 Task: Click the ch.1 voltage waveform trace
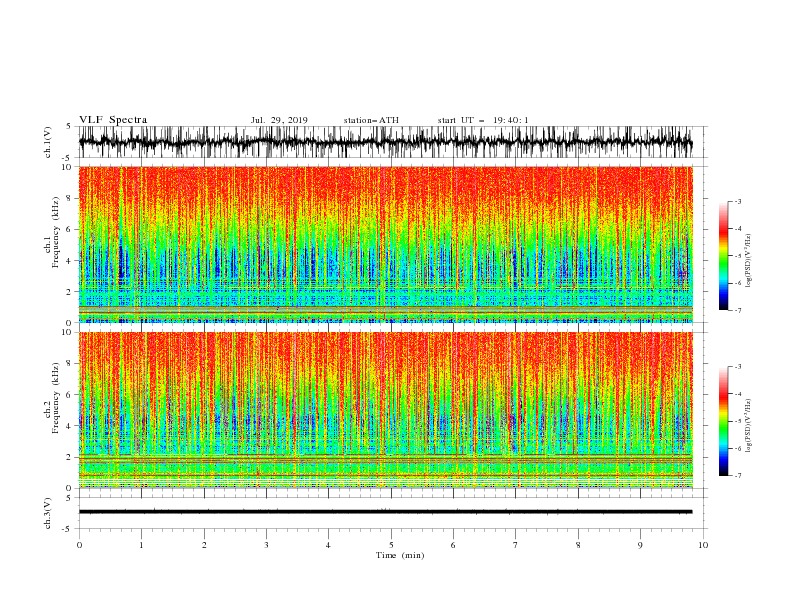385,142
